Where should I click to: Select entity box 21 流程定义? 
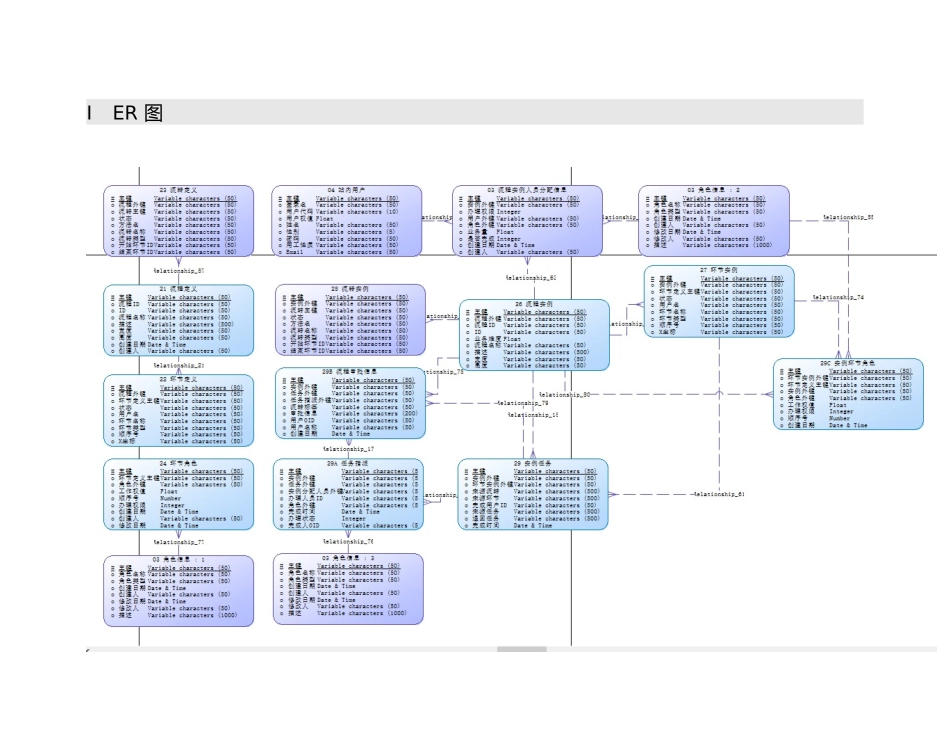point(178,321)
